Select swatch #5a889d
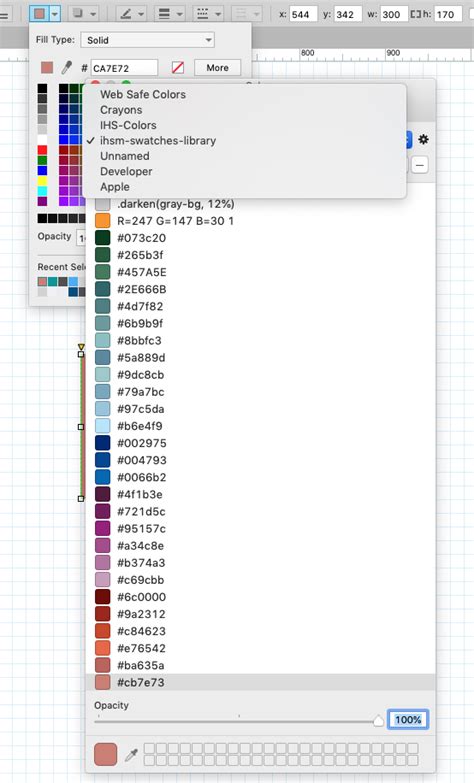Image resolution: width=474 pixels, height=783 pixels. (x=260, y=358)
